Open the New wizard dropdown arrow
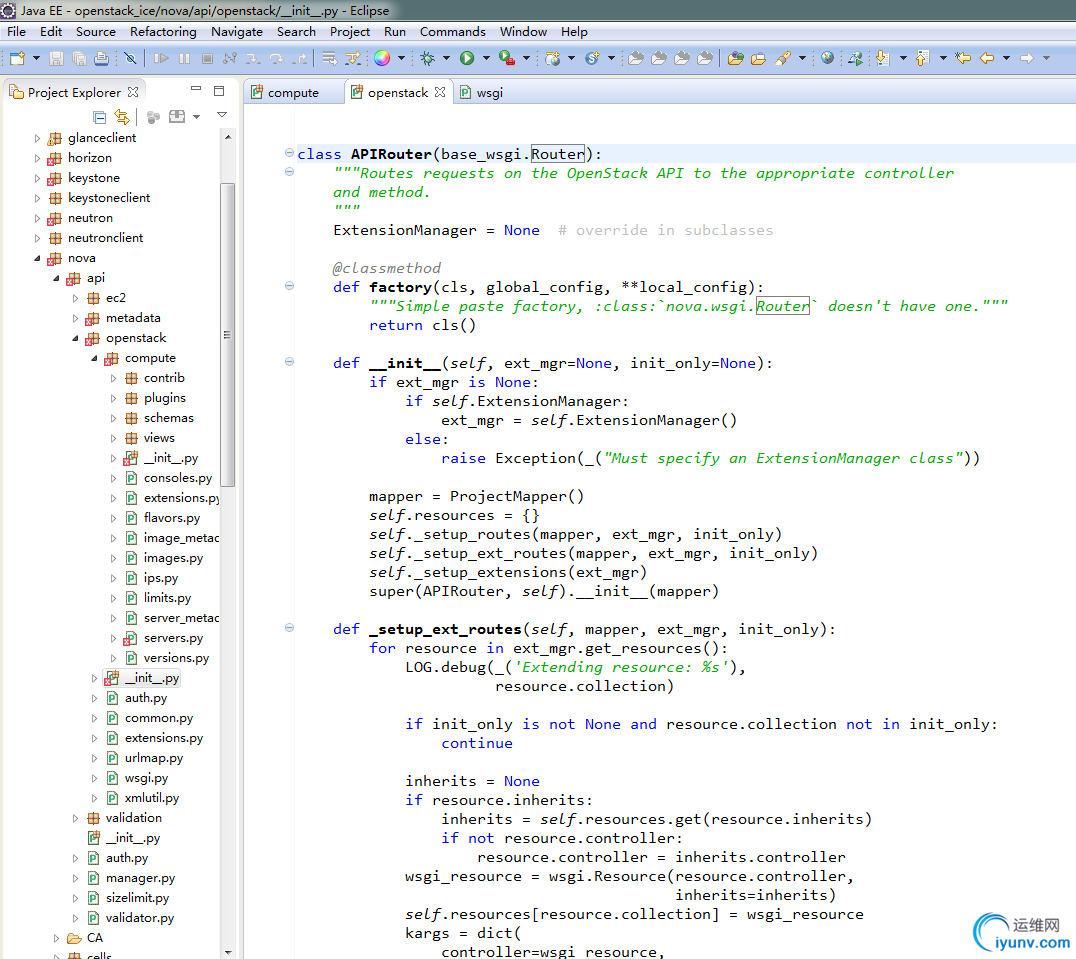This screenshot has width=1076, height=959. (36, 58)
